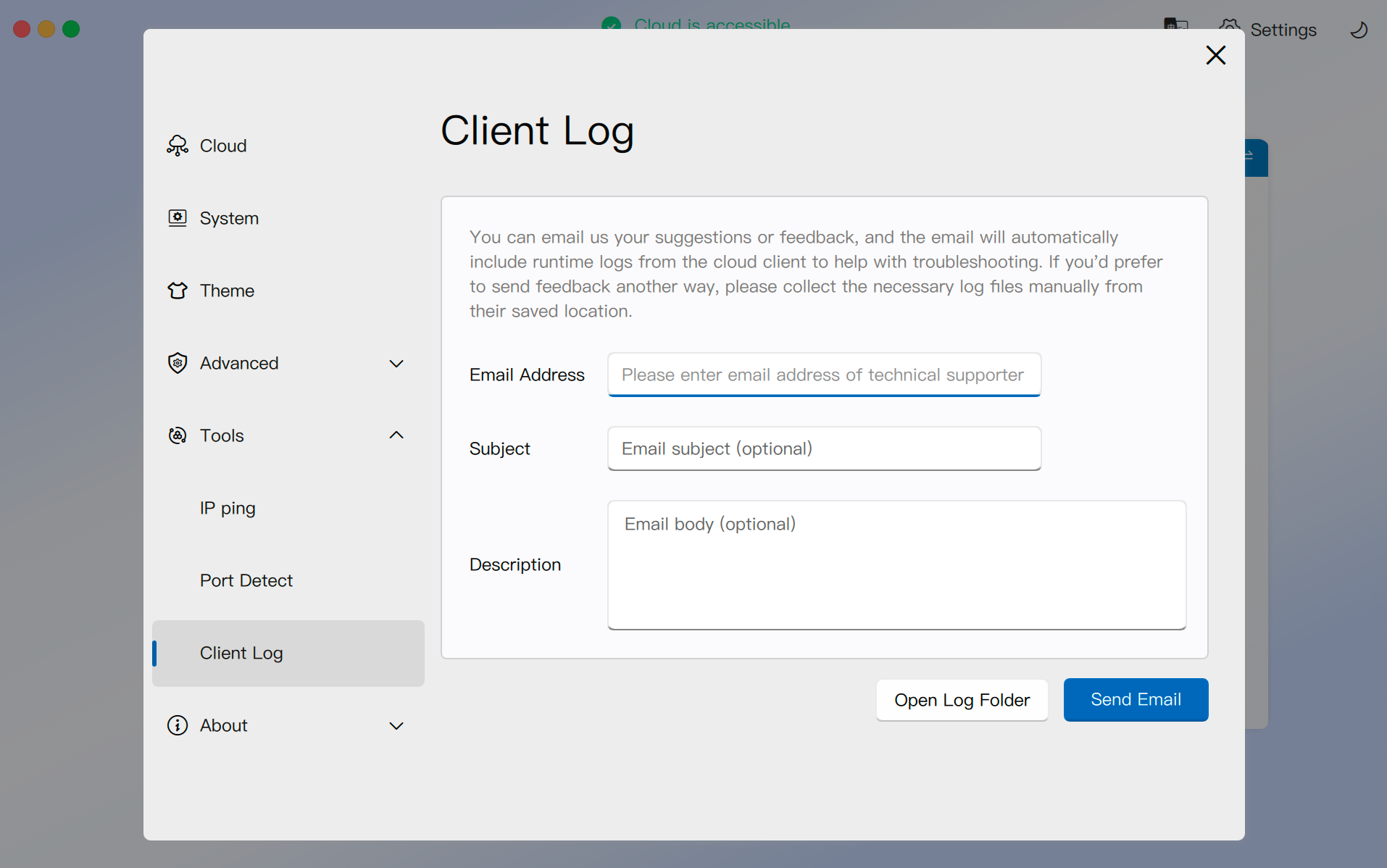The image size is (1387, 868).
Task: Click the System monitor icon
Action: tap(178, 218)
